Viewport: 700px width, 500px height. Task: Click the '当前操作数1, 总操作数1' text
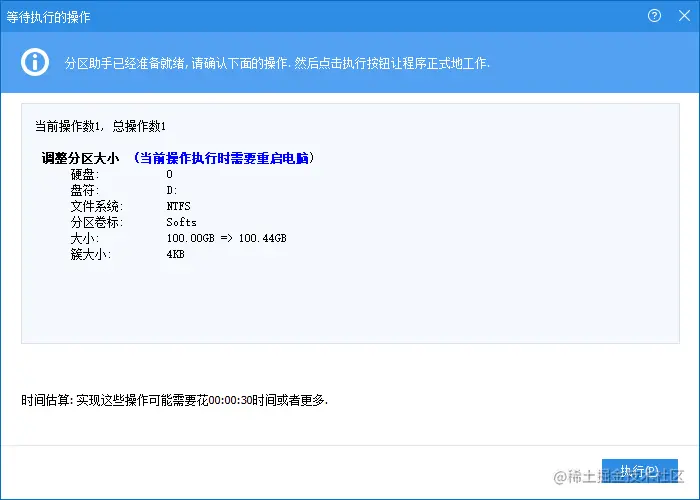point(100,126)
